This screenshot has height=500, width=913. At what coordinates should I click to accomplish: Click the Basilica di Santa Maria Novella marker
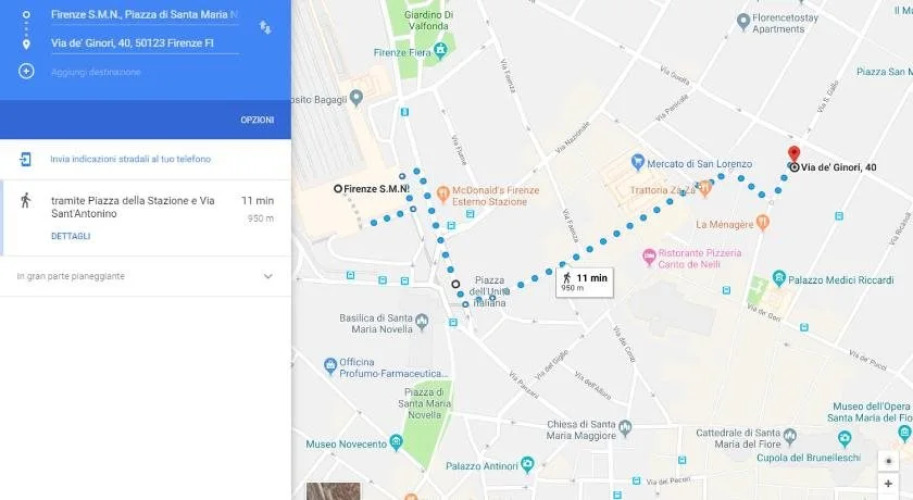pos(422,321)
